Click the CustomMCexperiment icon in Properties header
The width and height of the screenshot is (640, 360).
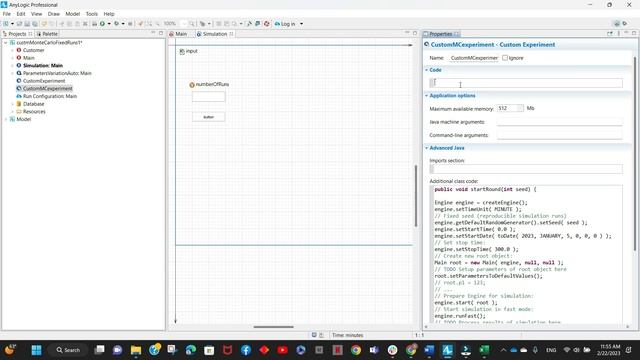[x=427, y=44]
